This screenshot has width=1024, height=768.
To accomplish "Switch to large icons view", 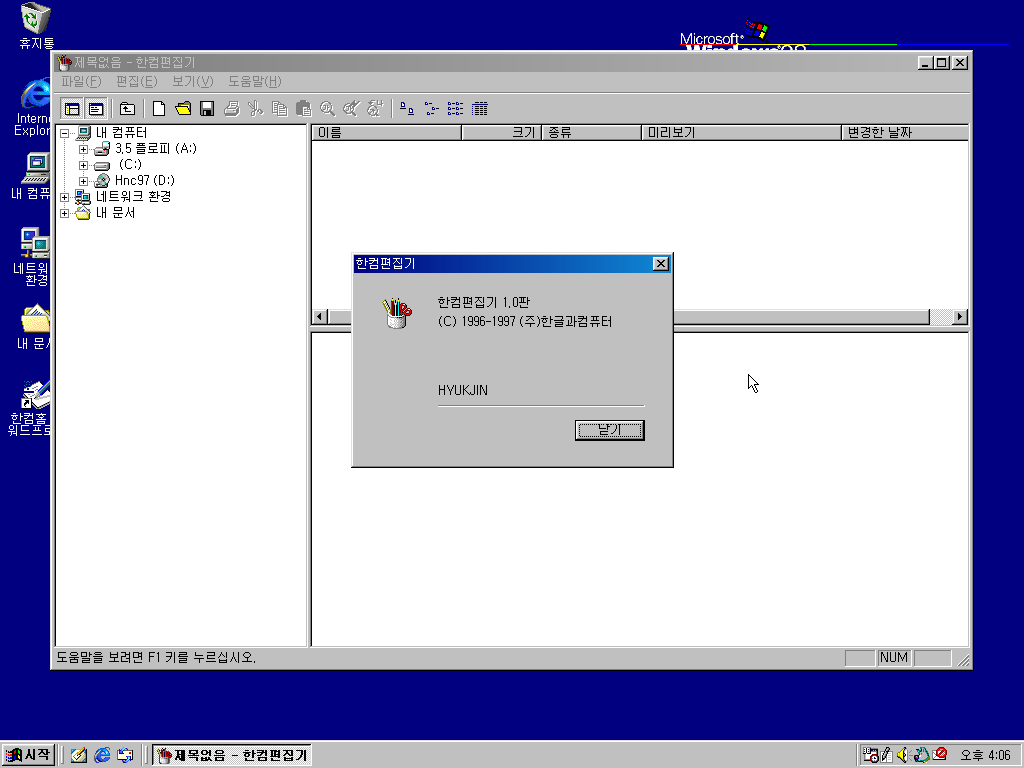I will click(407, 109).
